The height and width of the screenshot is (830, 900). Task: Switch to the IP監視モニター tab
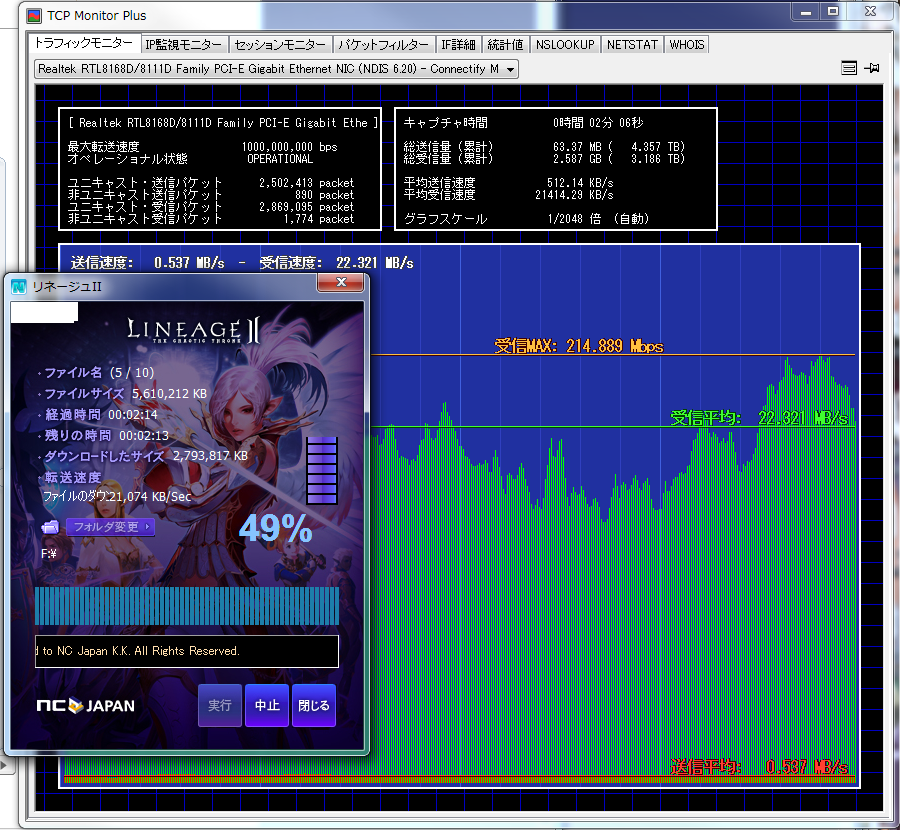point(183,45)
